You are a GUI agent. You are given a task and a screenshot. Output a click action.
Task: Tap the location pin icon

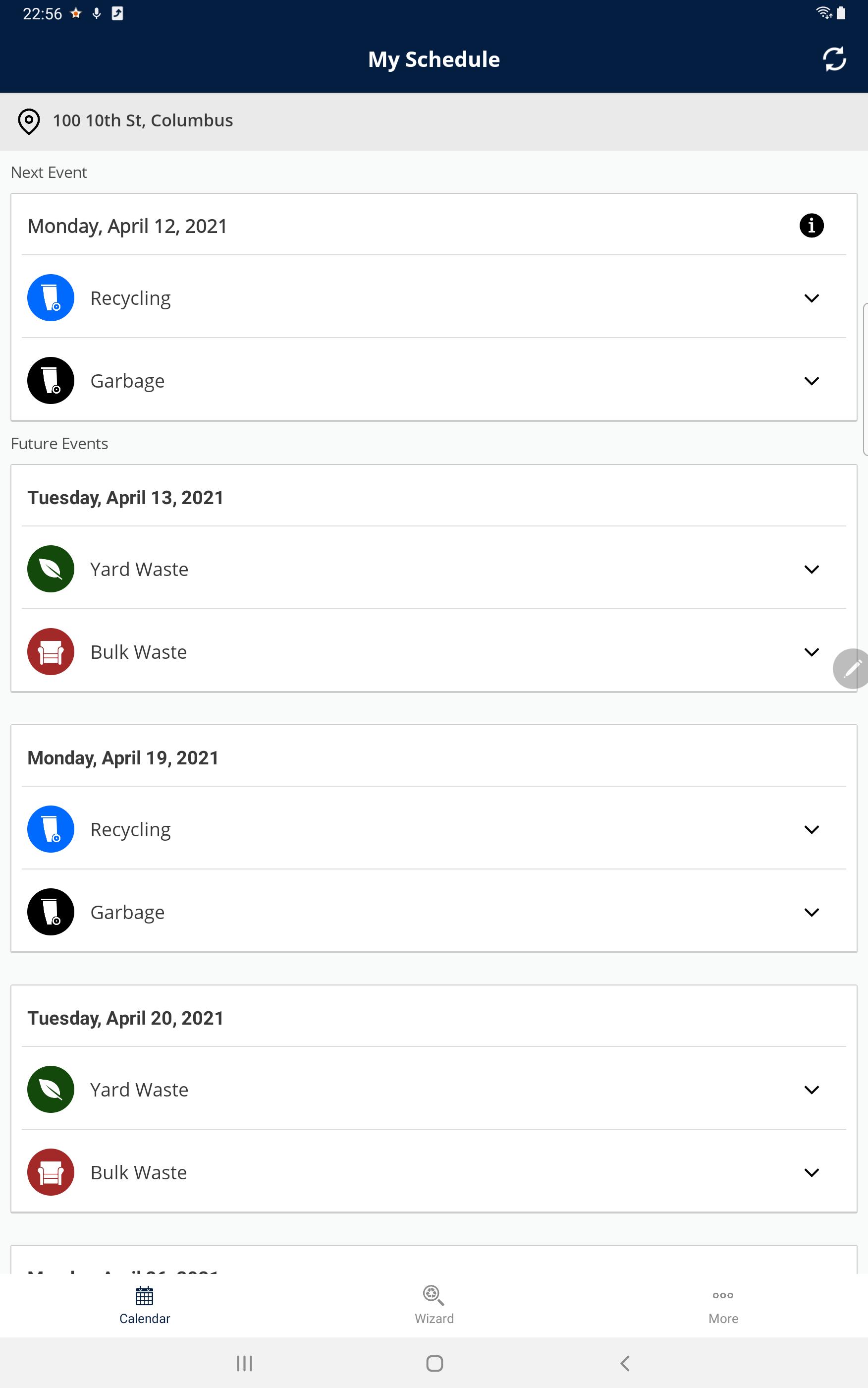click(x=29, y=121)
